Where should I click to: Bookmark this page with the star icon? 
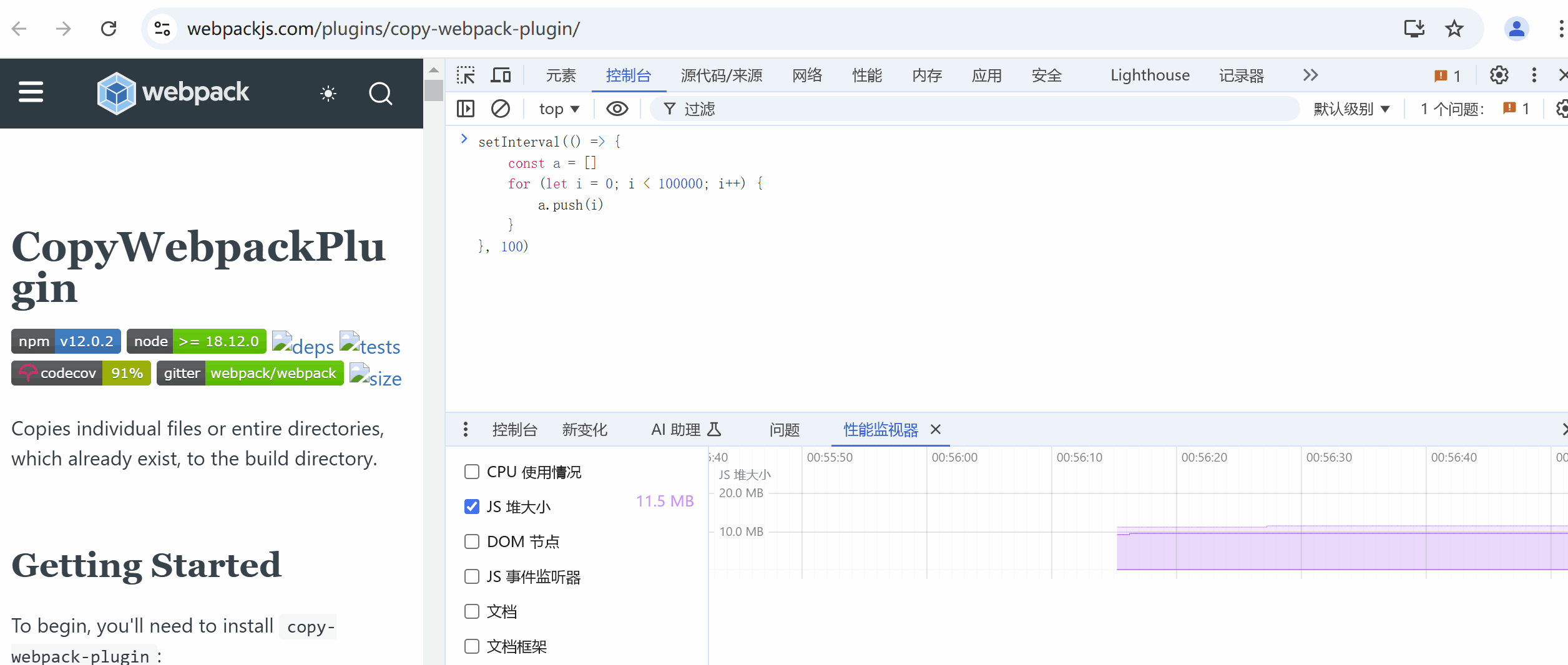click(1454, 29)
